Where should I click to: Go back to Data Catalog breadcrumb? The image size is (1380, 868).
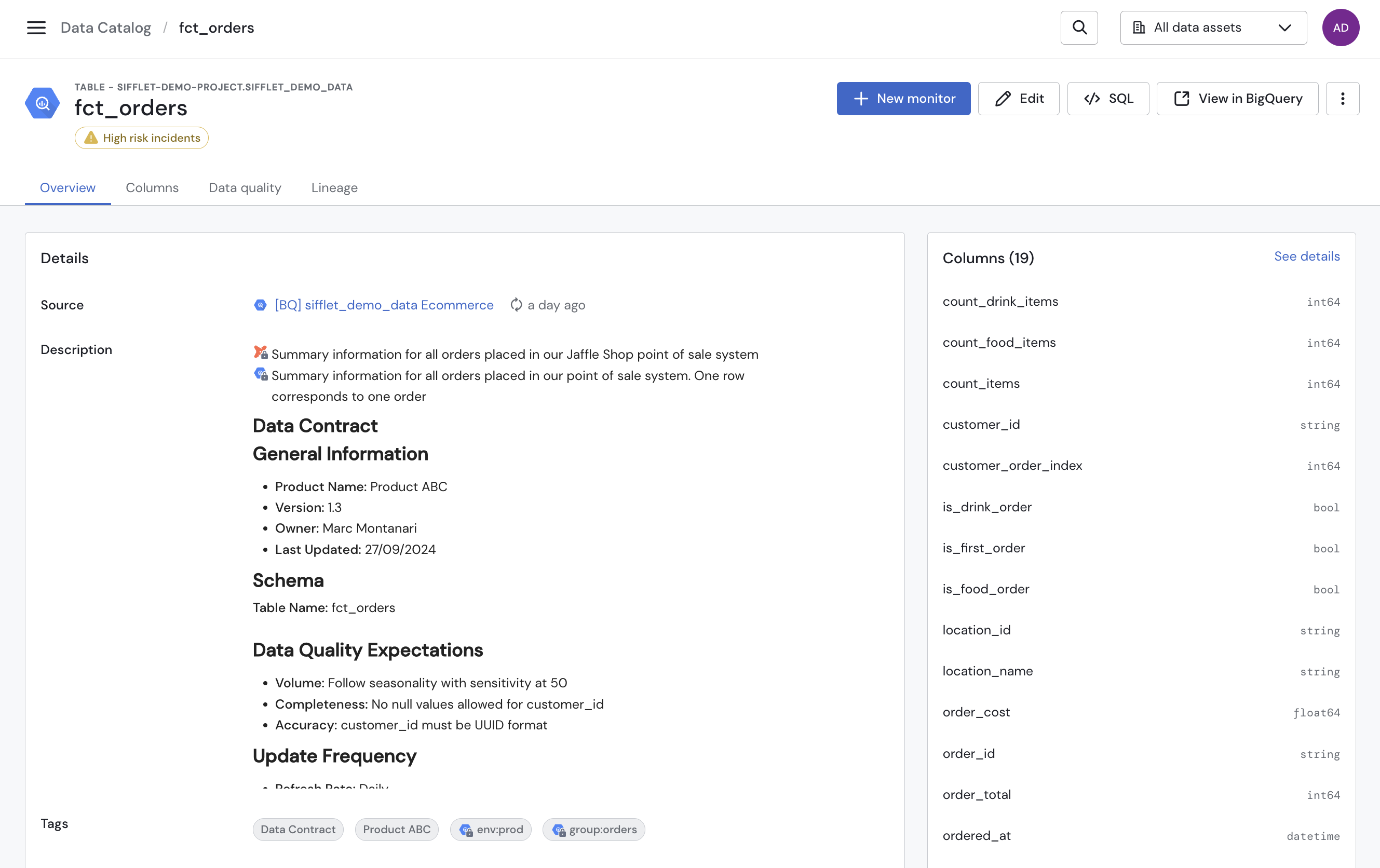pyautogui.click(x=106, y=28)
